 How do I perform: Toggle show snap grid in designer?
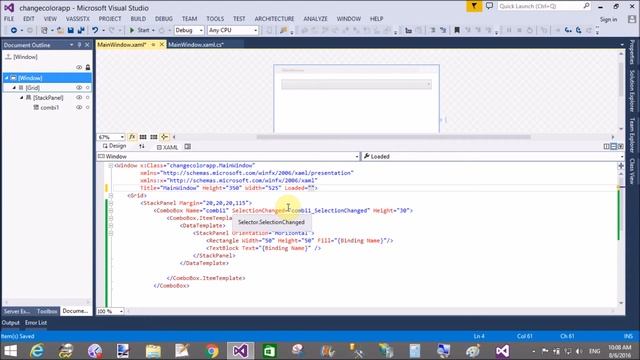click(143, 137)
